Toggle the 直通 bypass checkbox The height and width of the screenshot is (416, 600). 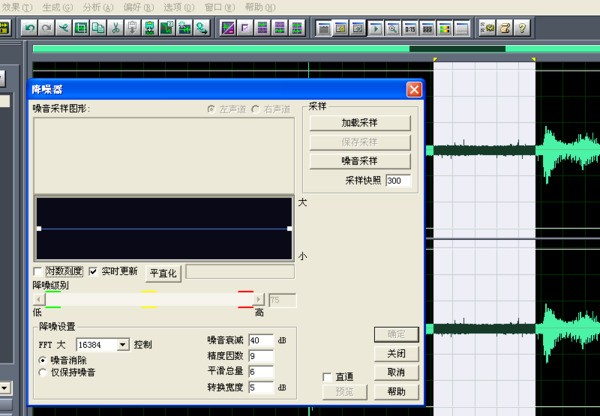pyautogui.click(x=327, y=377)
